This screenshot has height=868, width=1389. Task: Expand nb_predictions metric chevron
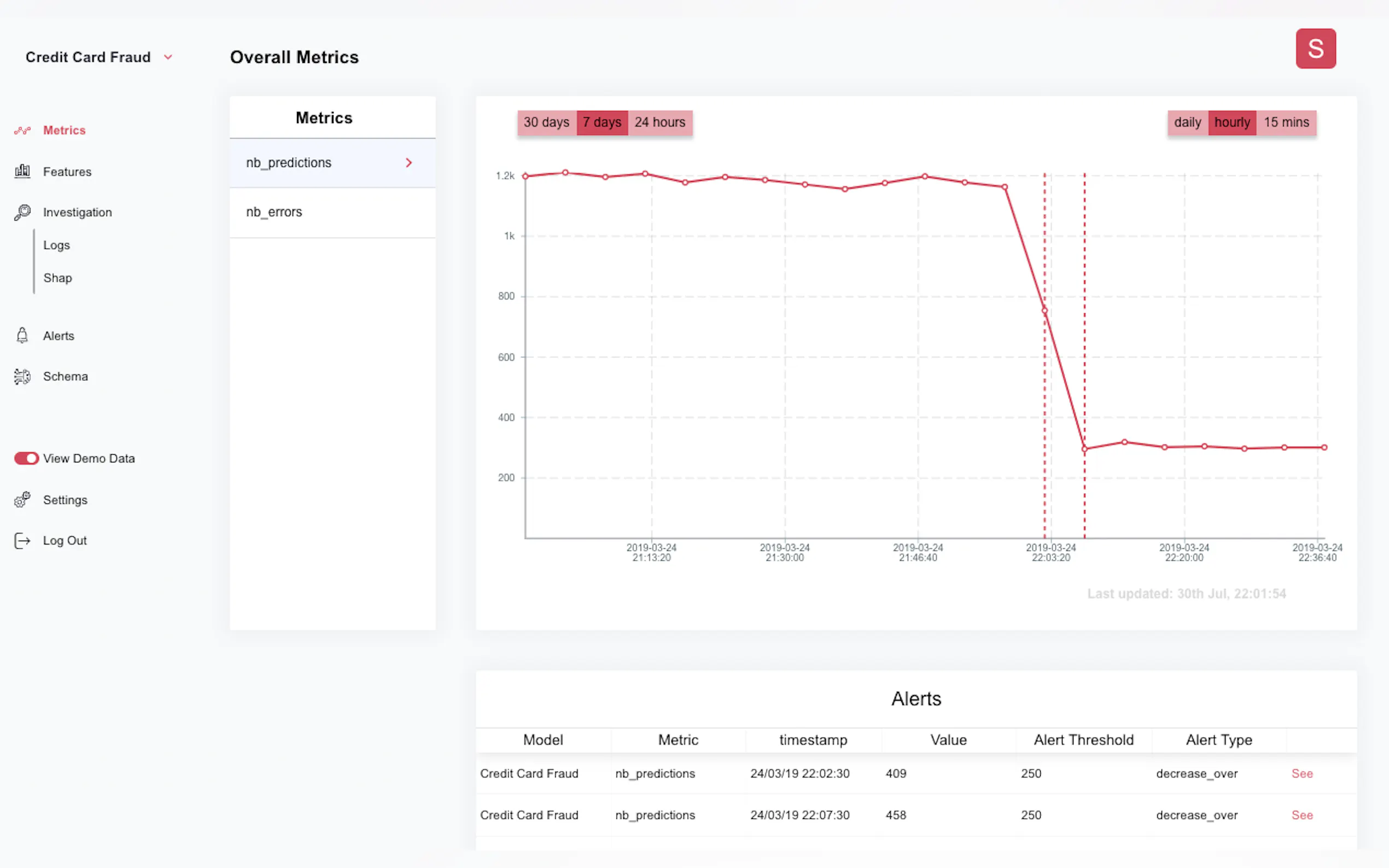(409, 163)
